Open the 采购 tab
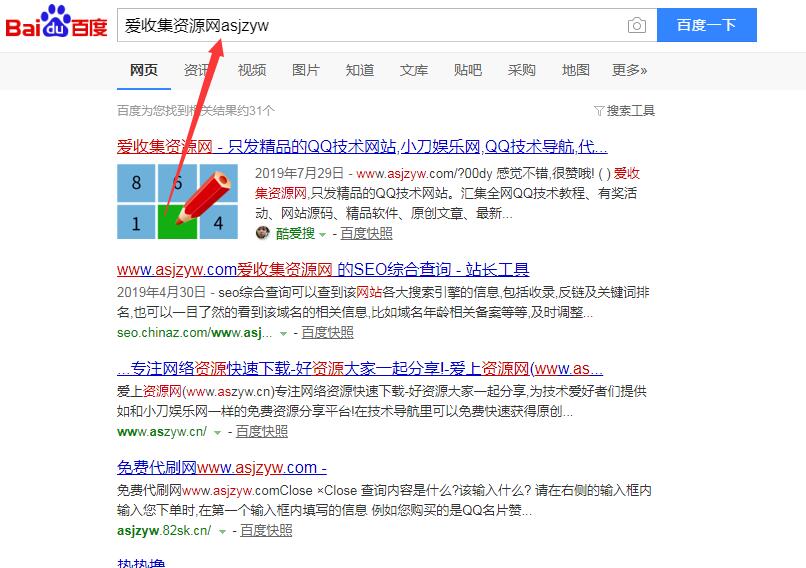The width and height of the screenshot is (806, 568). [521, 70]
